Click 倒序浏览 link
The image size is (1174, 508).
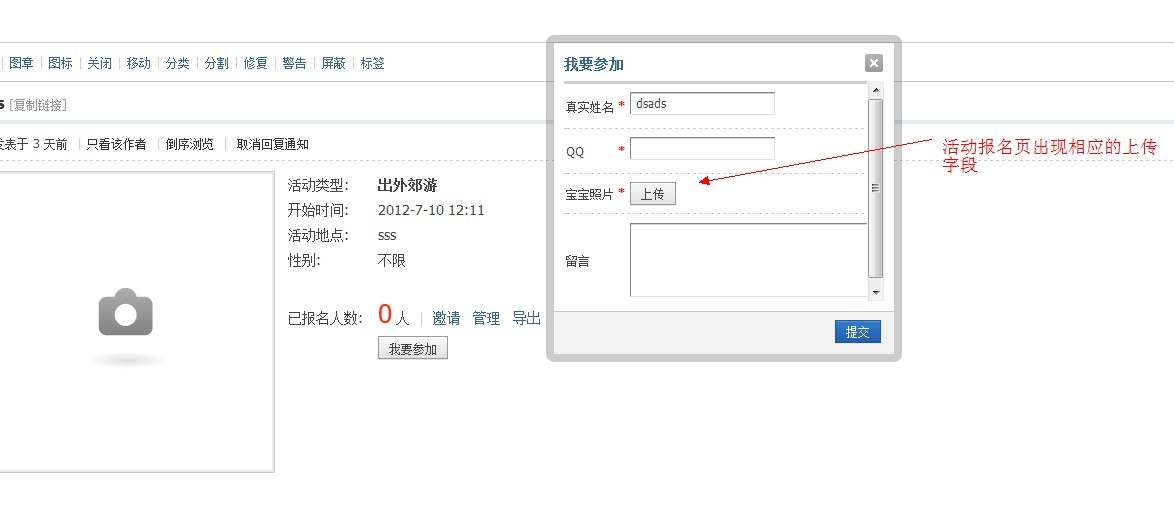click(189, 144)
